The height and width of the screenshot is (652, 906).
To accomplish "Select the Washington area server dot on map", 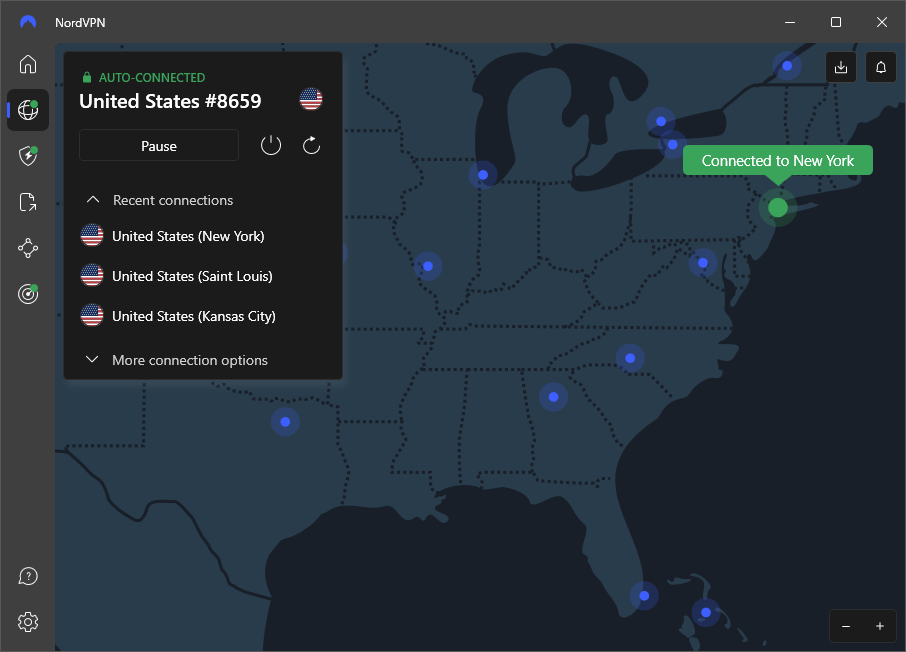I will coord(703,263).
